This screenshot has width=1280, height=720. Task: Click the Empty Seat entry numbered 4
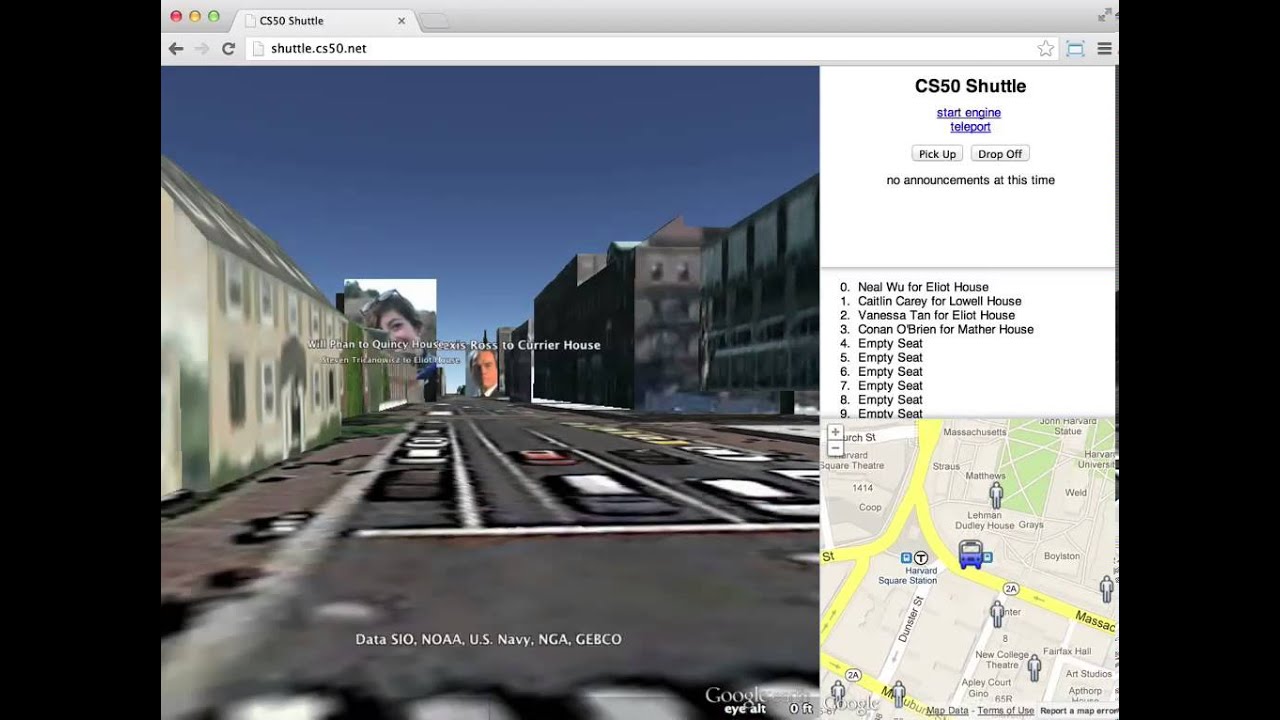[890, 343]
